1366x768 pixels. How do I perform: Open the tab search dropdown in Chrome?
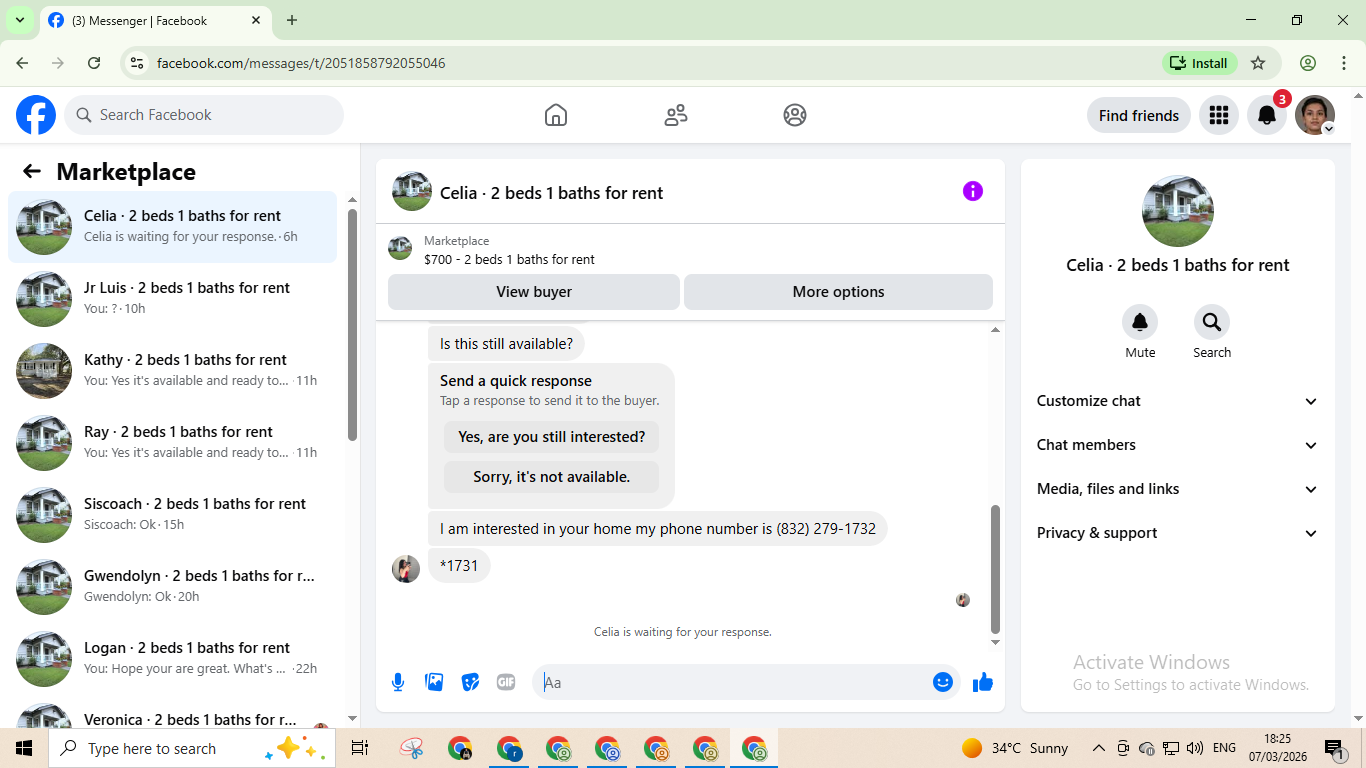click(x=19, y=20)
